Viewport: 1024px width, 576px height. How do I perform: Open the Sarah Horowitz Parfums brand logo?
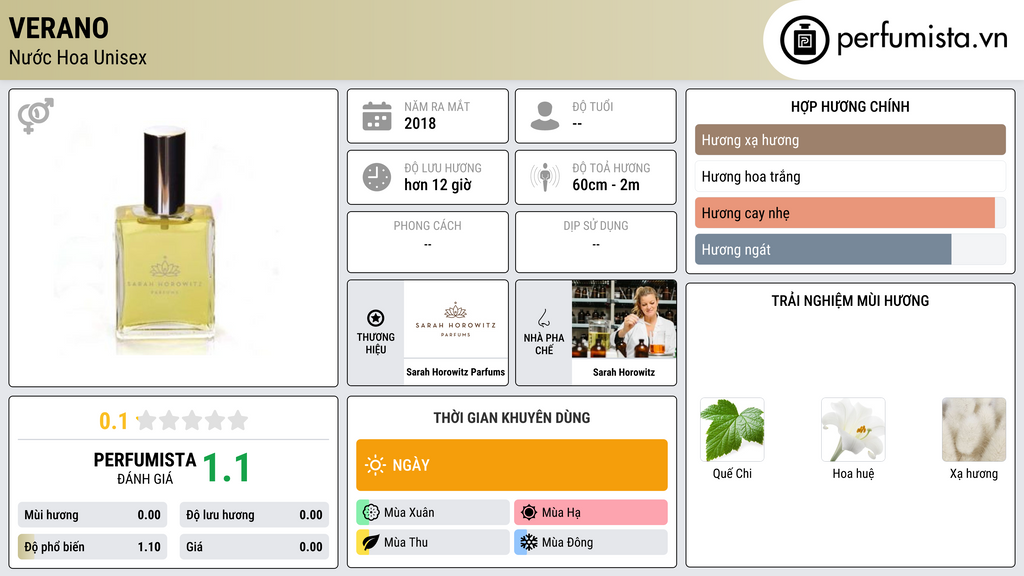coord(455,319)
